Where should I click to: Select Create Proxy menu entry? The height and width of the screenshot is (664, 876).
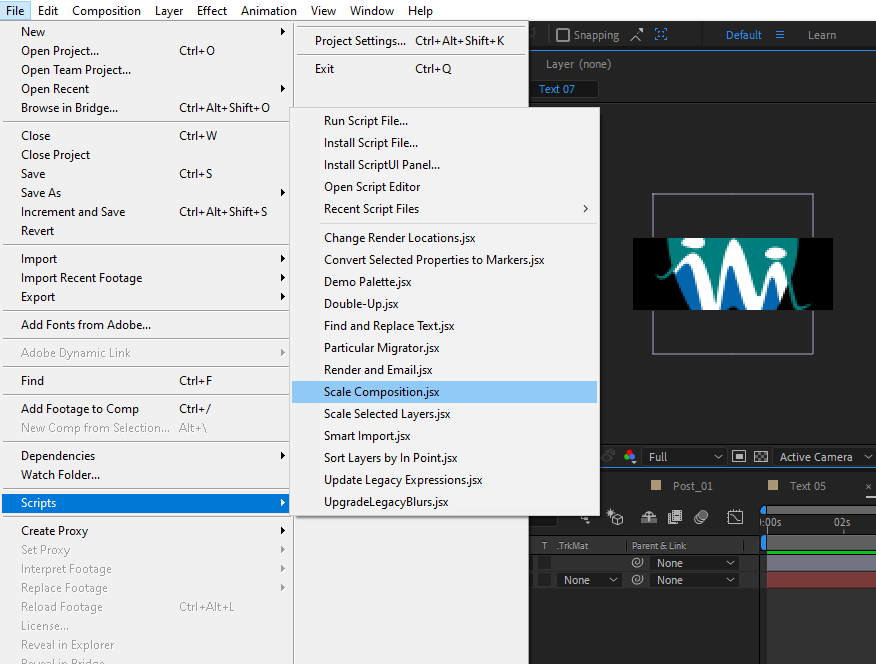tap(146, 531)
